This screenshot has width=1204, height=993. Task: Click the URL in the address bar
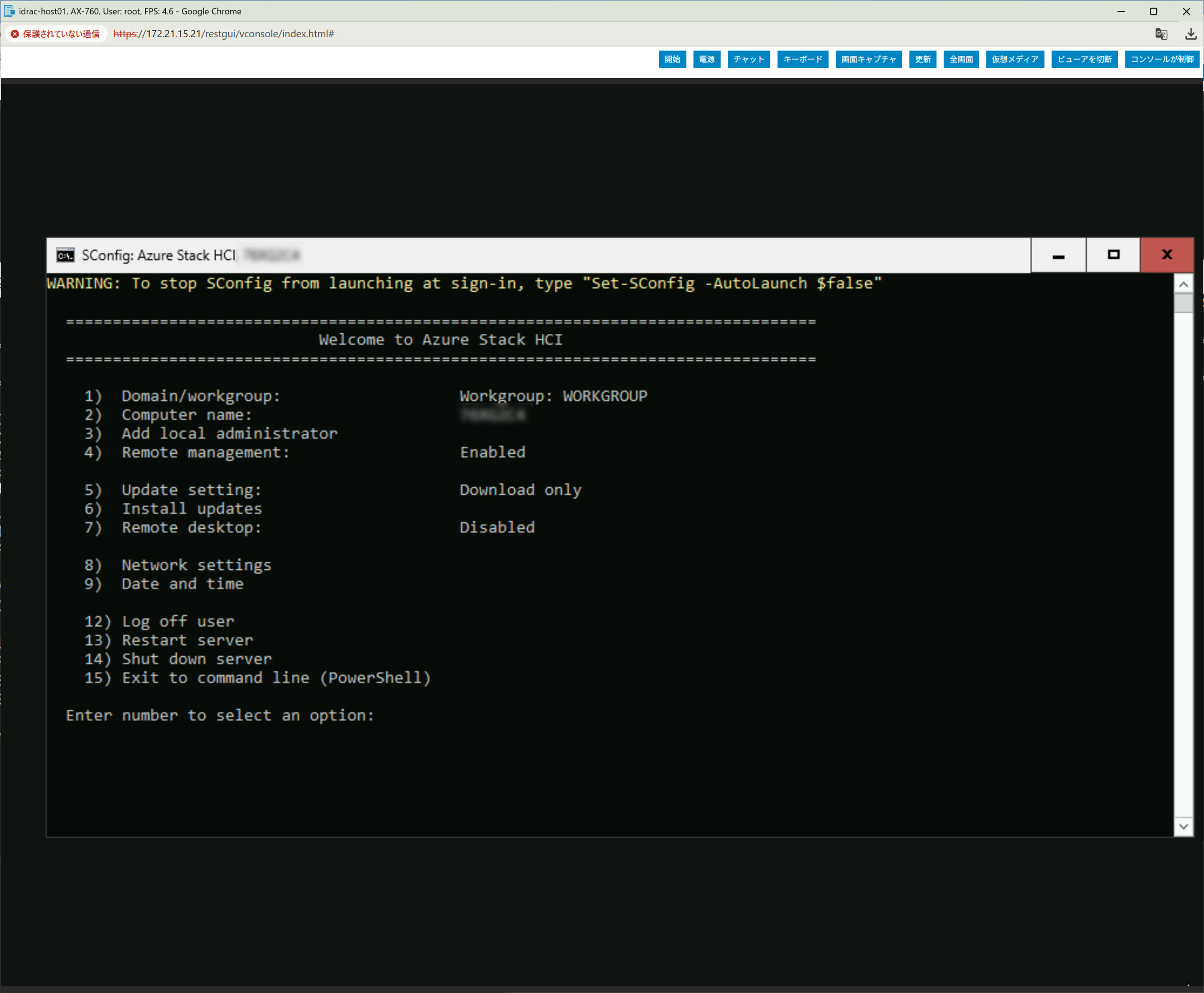coord(223,35)
